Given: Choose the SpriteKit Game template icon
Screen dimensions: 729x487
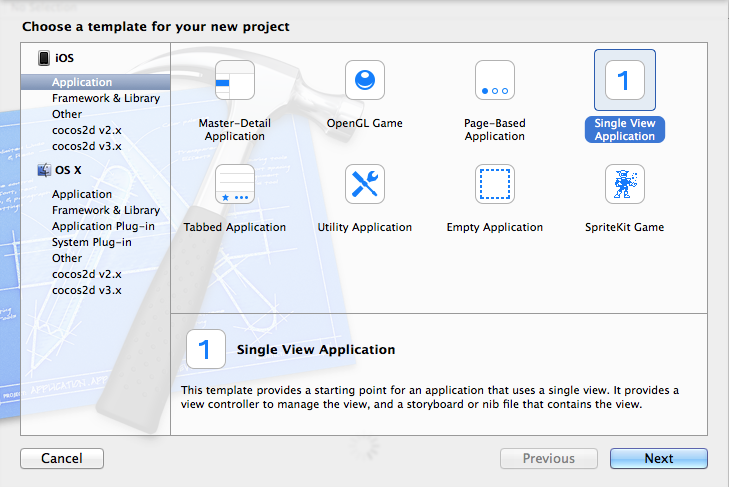Looking at the screenshot, I should [x=625, y=184].
